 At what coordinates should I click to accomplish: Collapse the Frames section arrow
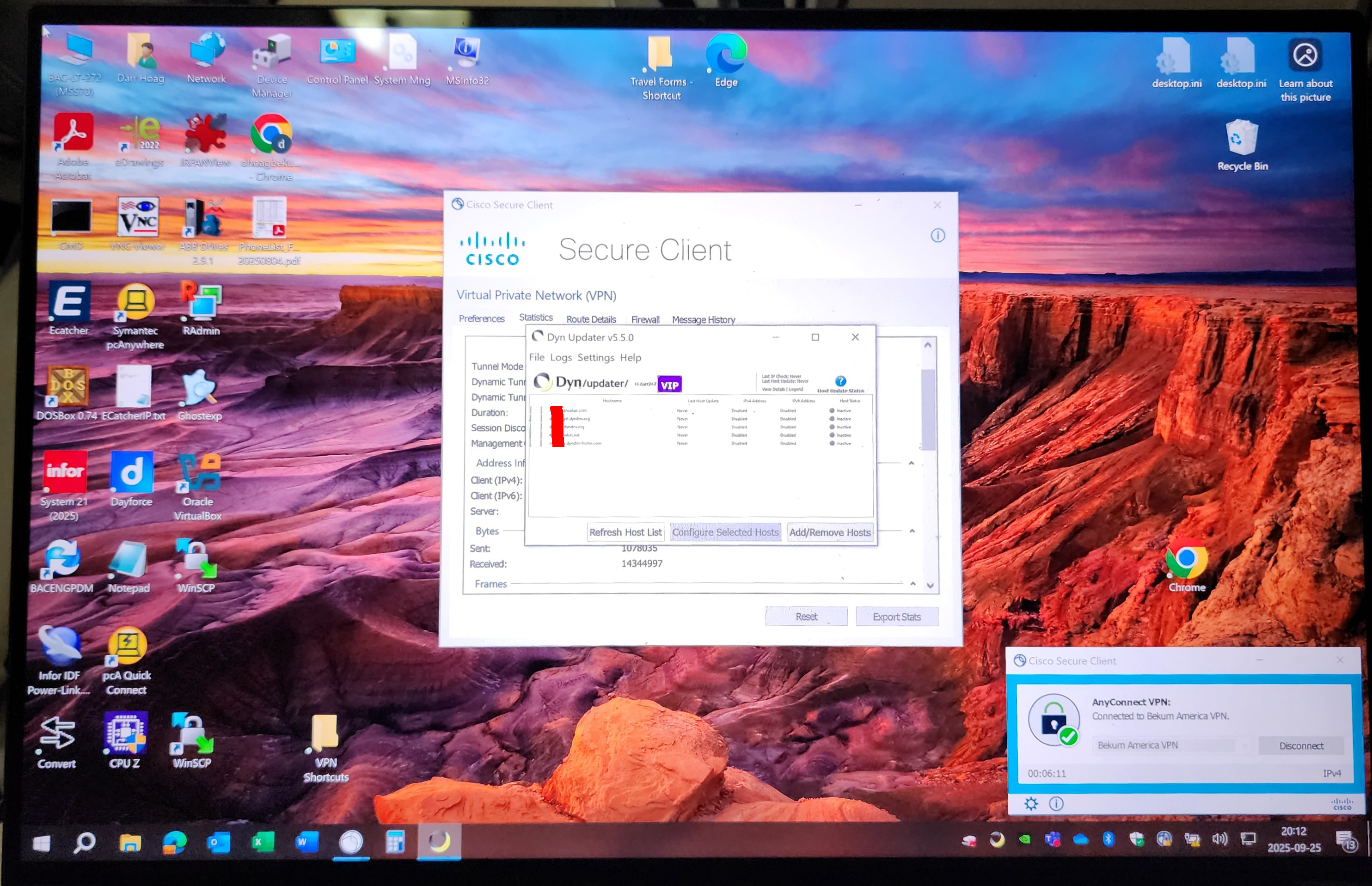click(x=913, y=583)
